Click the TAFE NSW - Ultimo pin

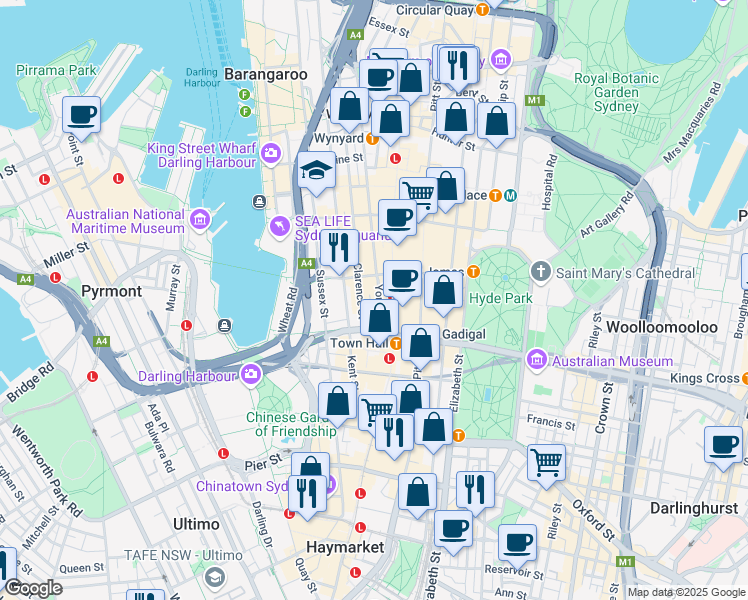(x=215, y=577)
